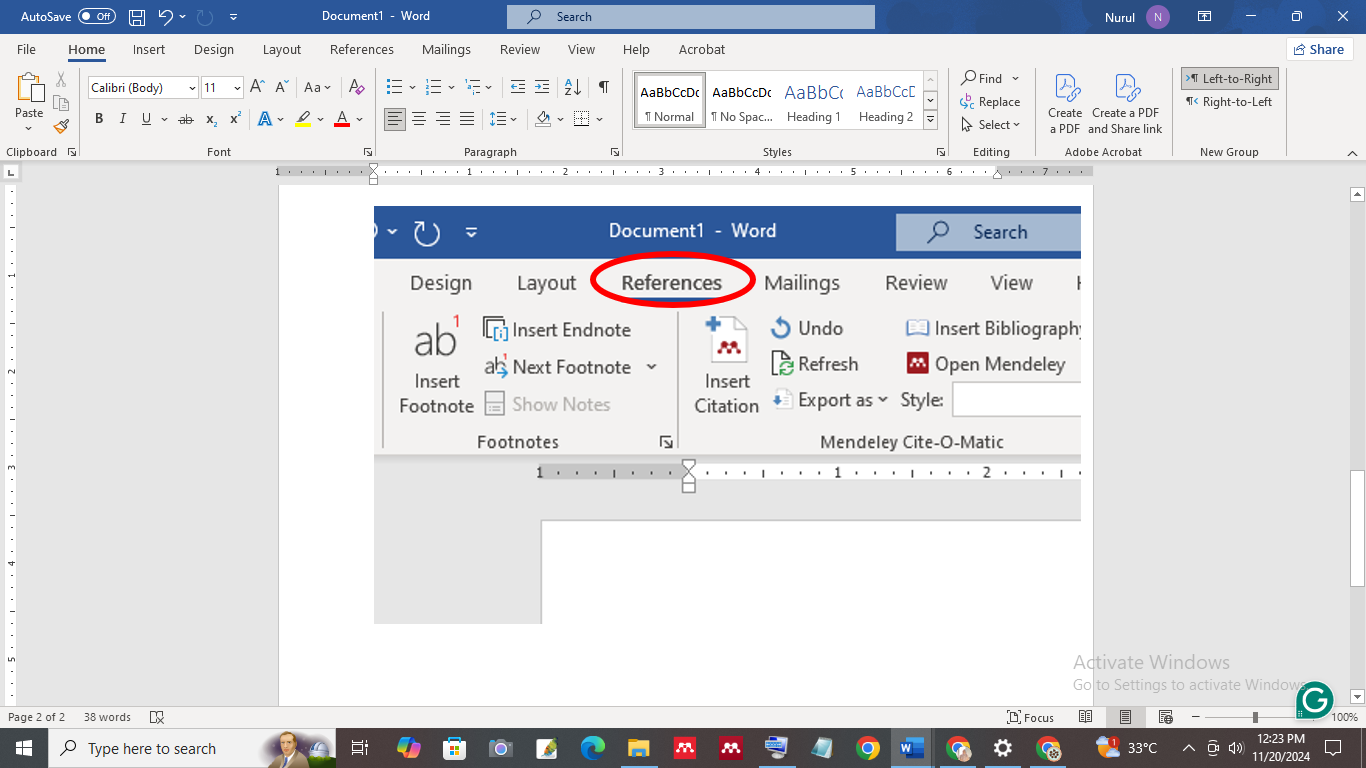Viewport: 1366px width, 768px height.
Task: Click the Paste clipboard icon
Action: tap(29, 89)
